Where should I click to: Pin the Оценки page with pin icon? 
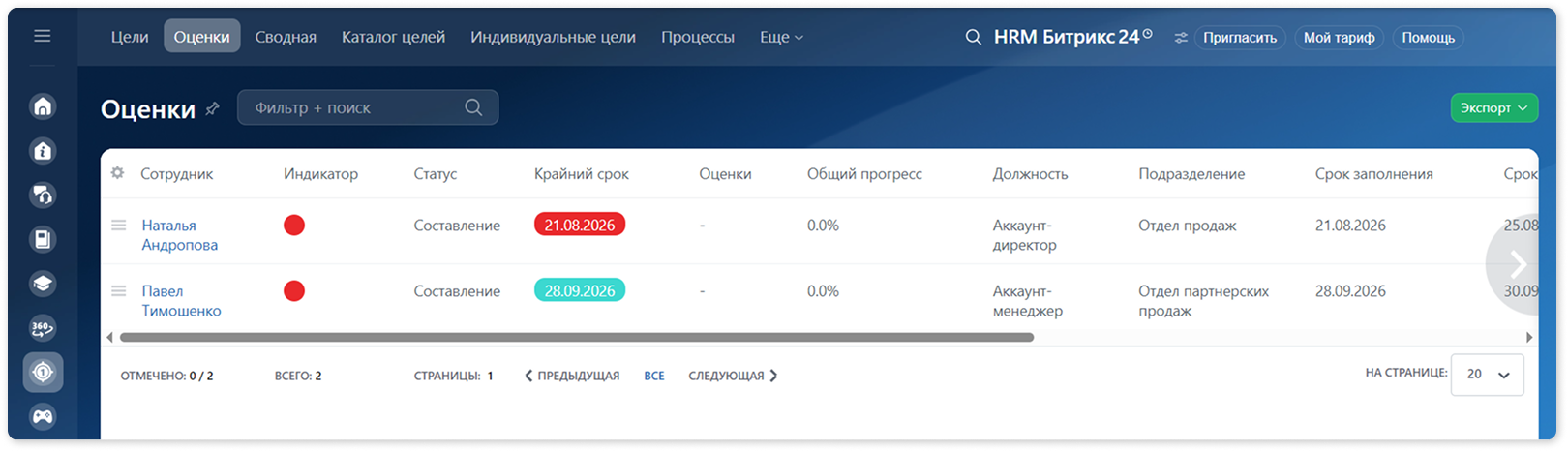click(213, 108)
